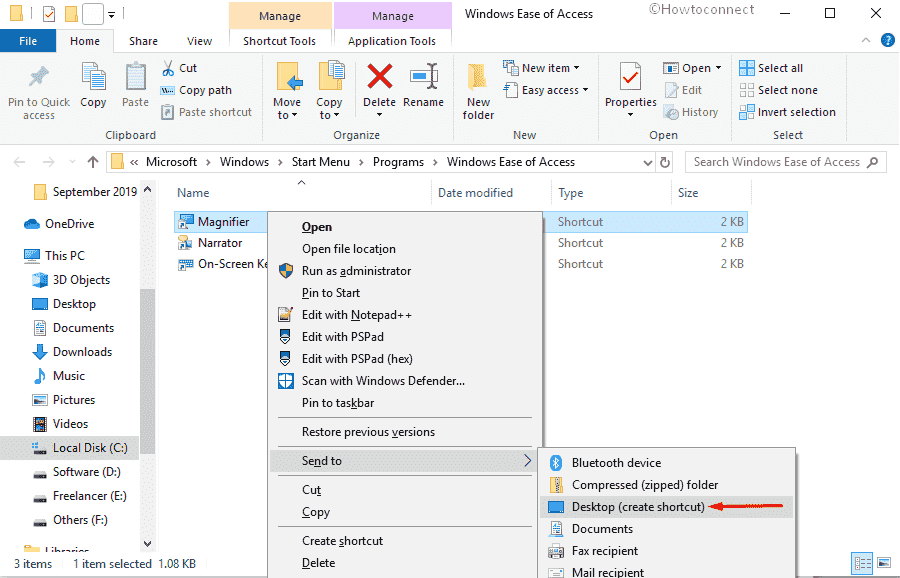Choose Restore previous versions
The height and width of the screenshot is (578, 900).
(x=368, y=432)
